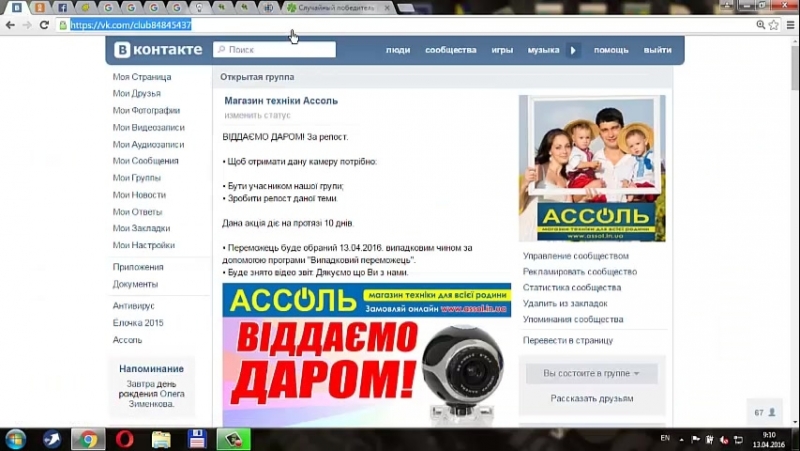Open File Explorer from the taskbar
800x451 pixels.
click(161, 439)
